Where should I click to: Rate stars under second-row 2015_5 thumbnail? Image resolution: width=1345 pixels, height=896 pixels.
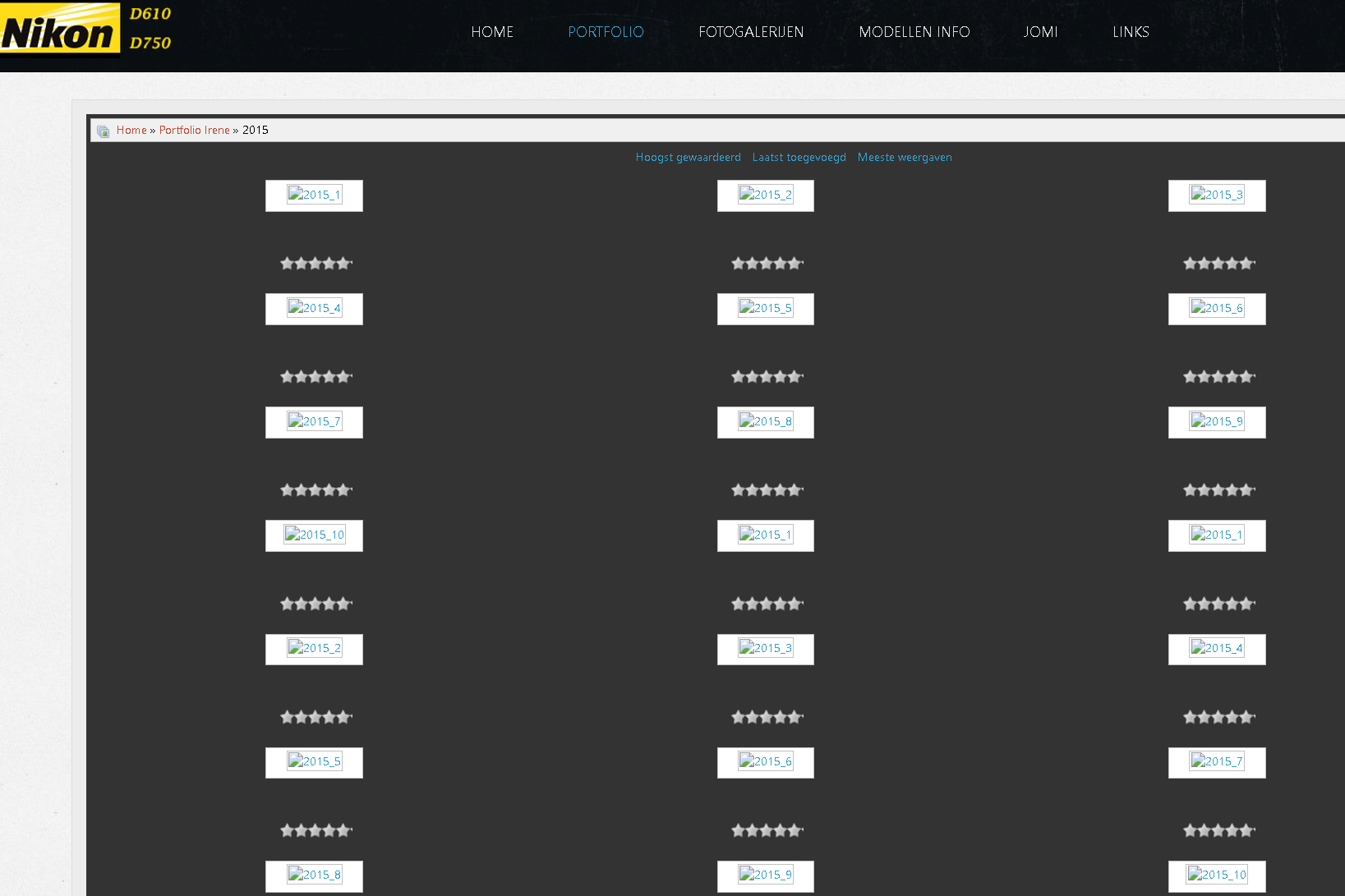(767, 377)
